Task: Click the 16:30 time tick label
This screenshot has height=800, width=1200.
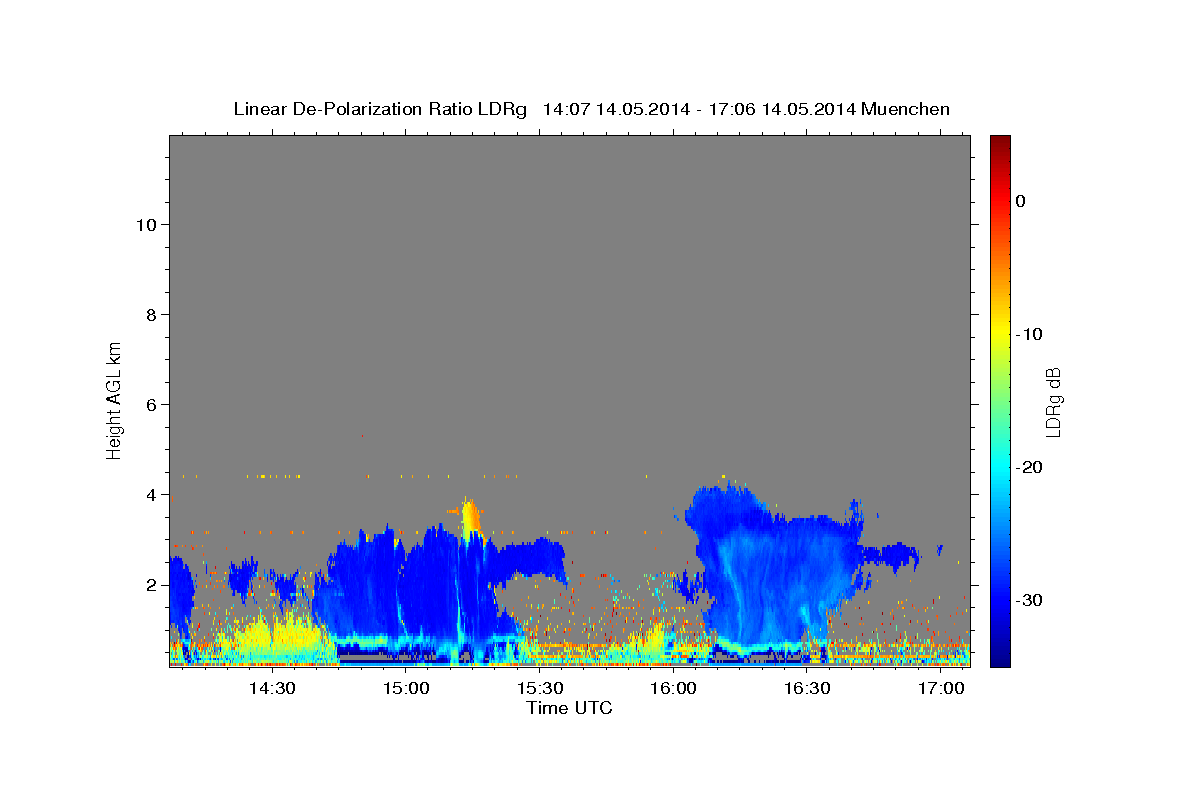Action: pyautogui.click(x=808, y=688)
